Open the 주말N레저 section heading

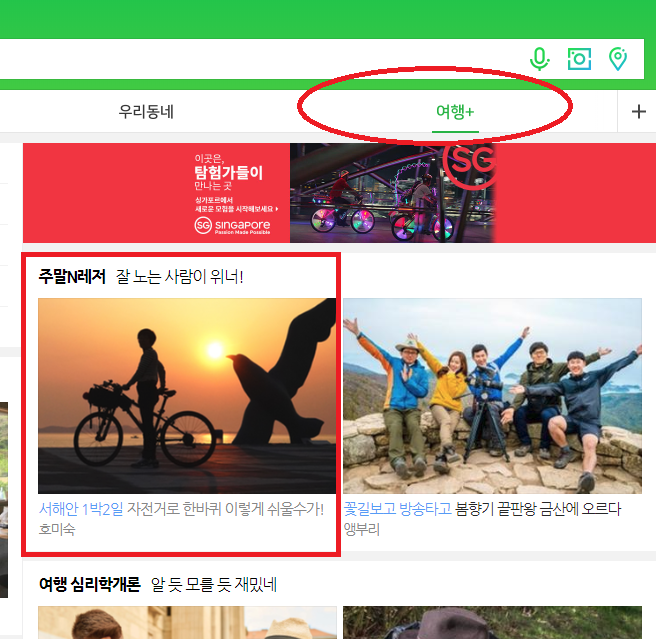click(72, 277)
